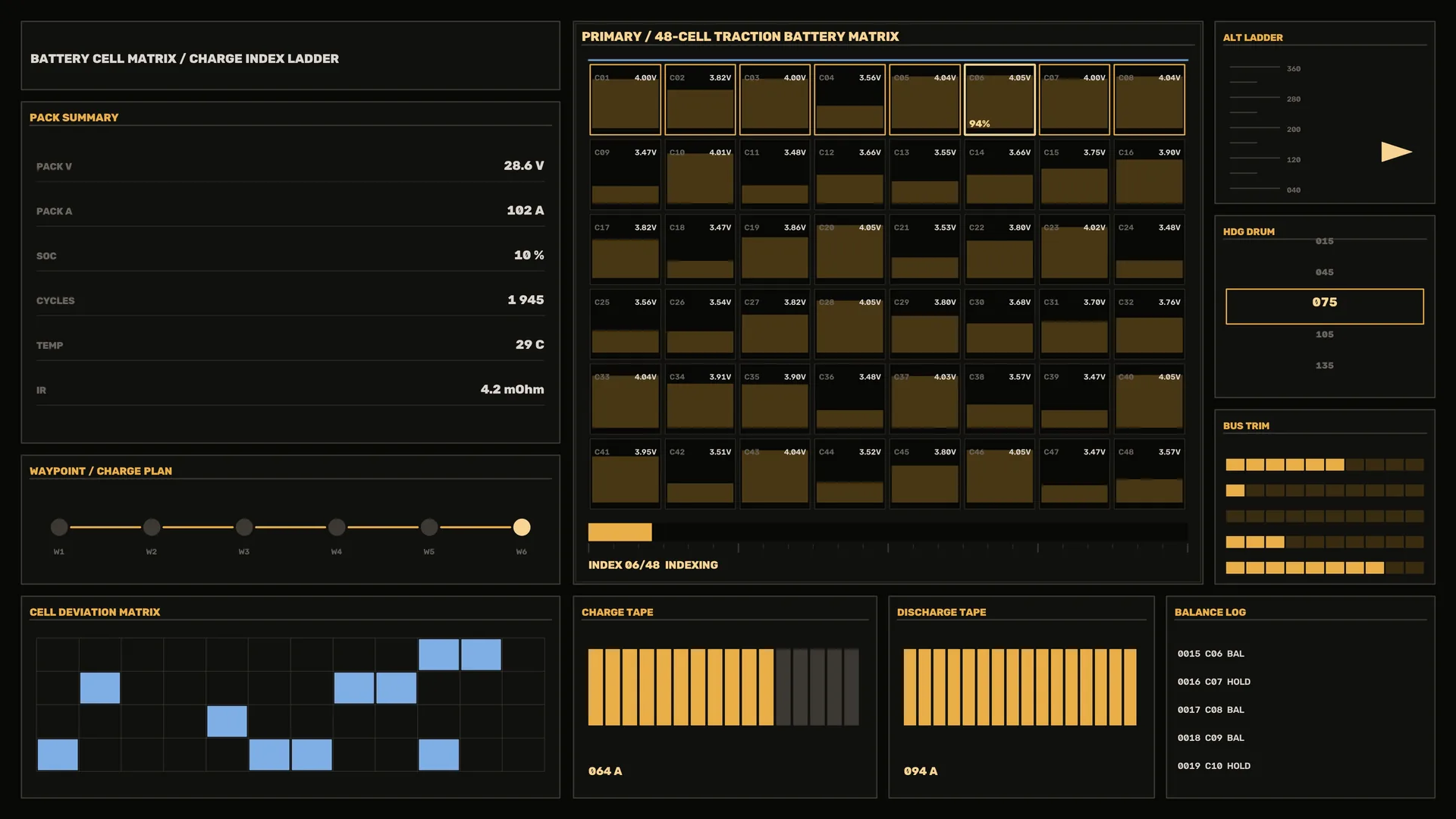
Task: Click waypoint W4 node
Action: click(x=337, y=527)
